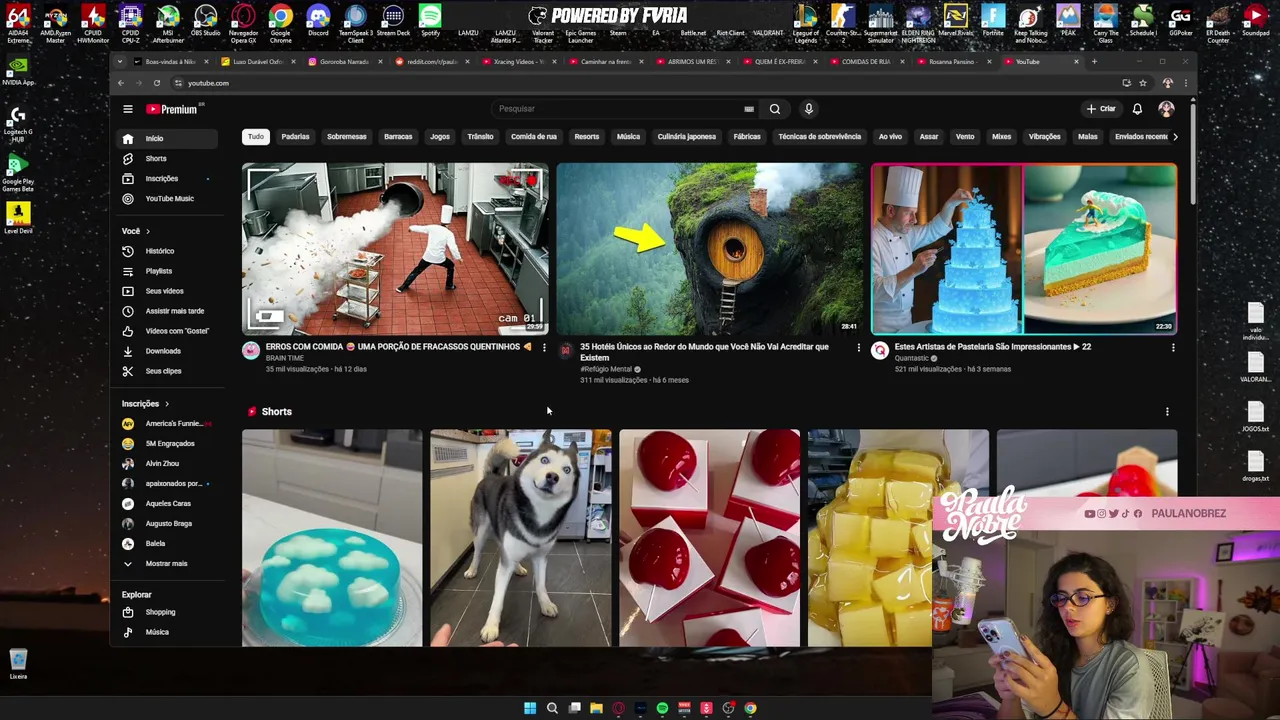Image resolution: width=1280 pixels, height=720 pixels.
Task: Expand the Inscrições section chevron
Action: tap(166, 404)
